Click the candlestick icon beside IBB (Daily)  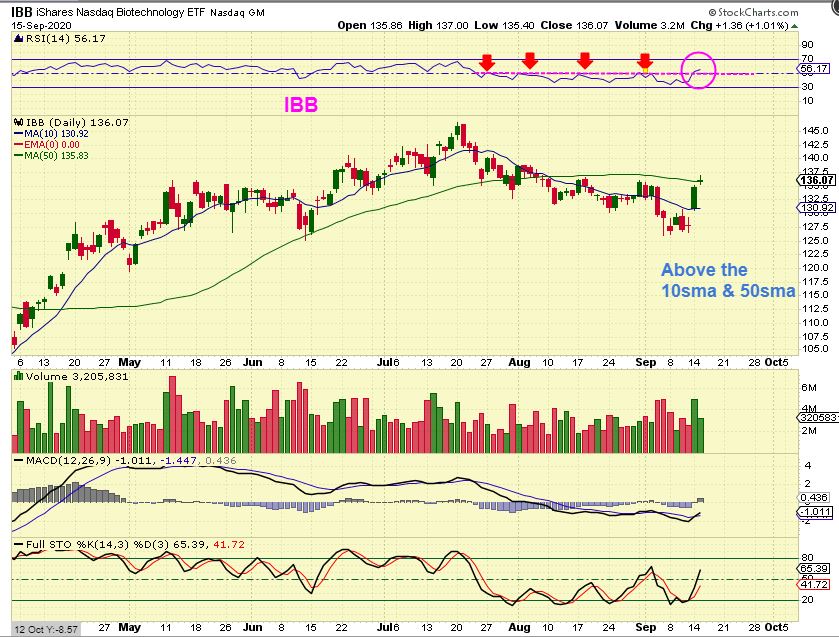point(18,123)
